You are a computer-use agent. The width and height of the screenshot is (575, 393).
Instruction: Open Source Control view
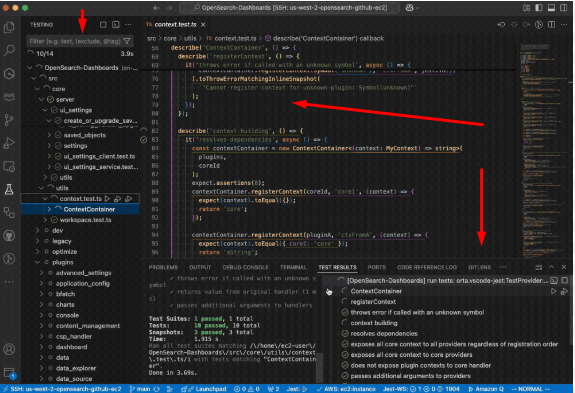coord(9,120)
